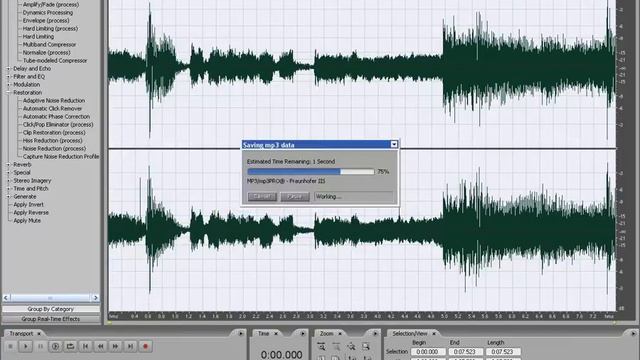Select Noise Reduction (process) effect
Image resolution: width=640 pixels, height=360 pixels.
point(54,149)
